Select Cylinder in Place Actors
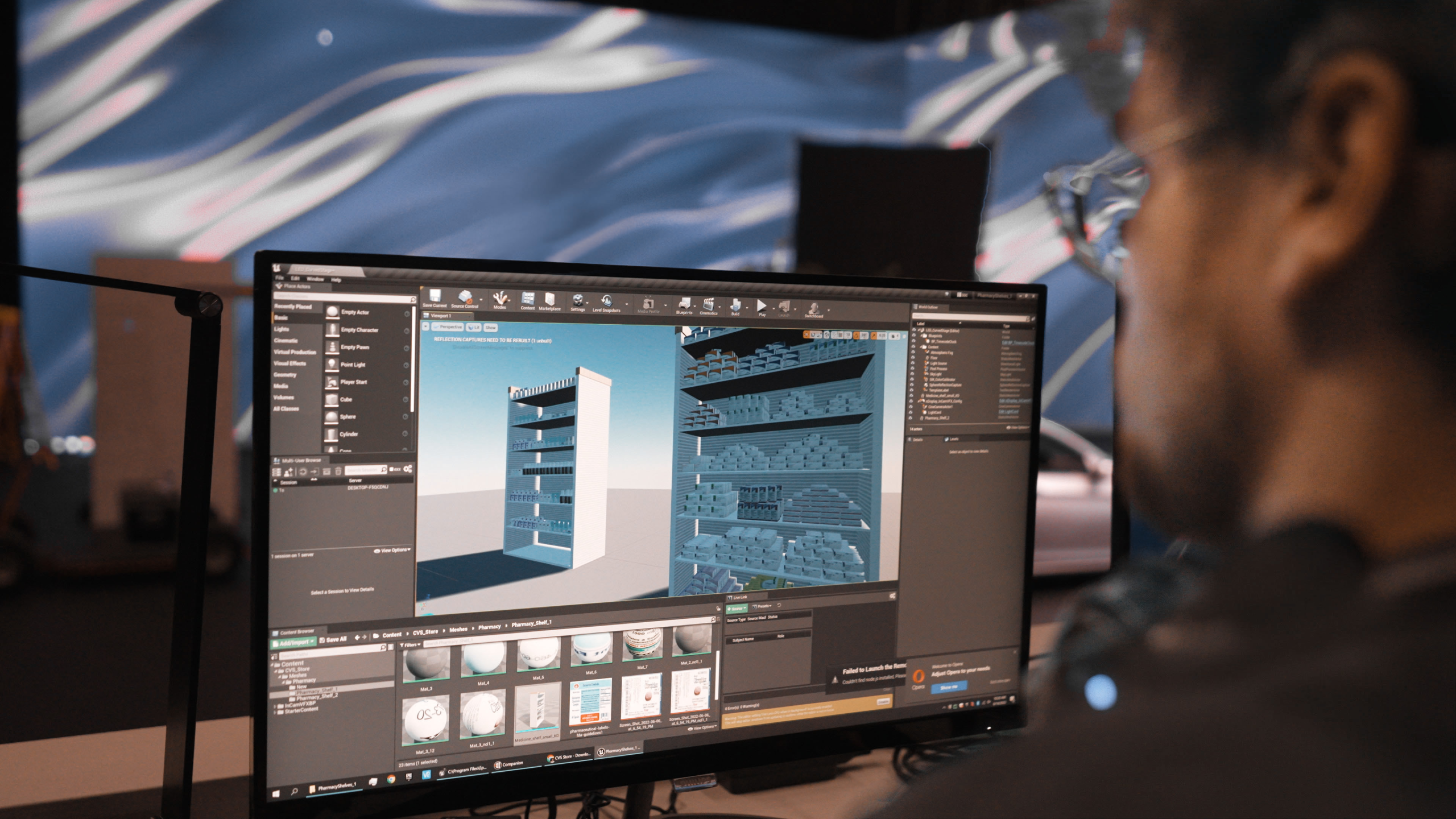Viewport: 1456px width, 819px height. [366, 434]
